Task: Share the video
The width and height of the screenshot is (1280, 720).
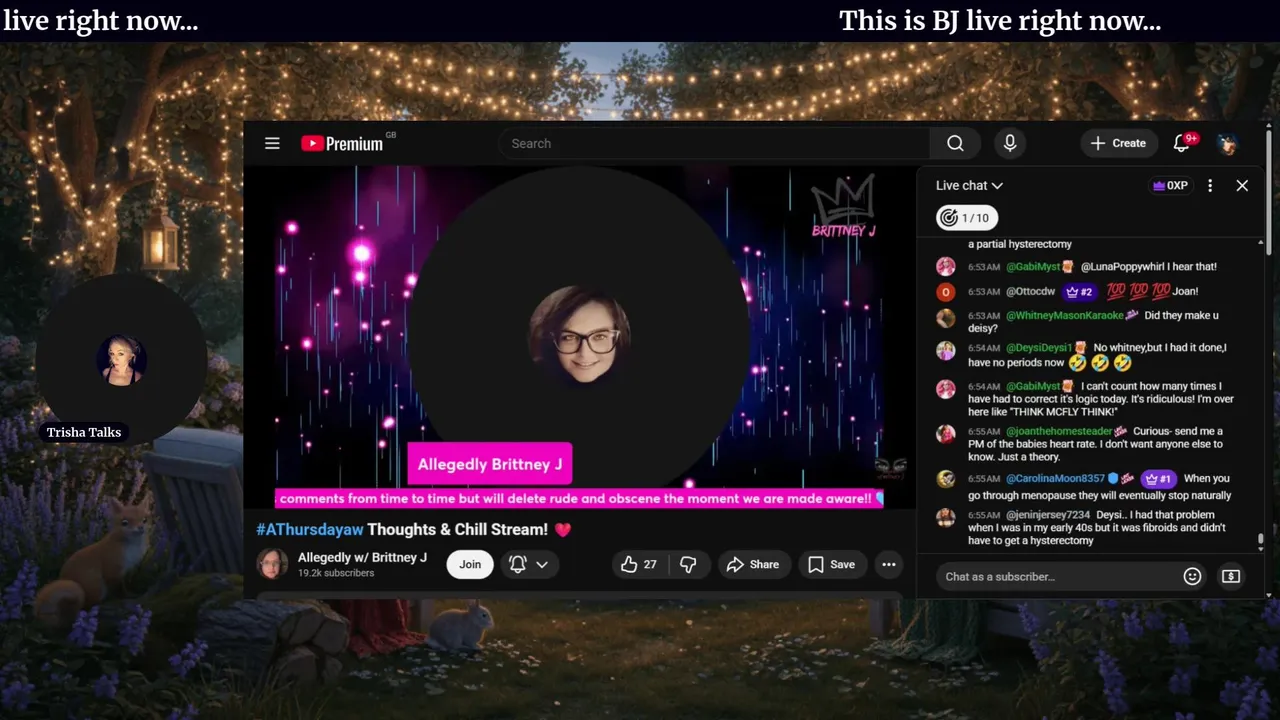Action: pos(753,564)
